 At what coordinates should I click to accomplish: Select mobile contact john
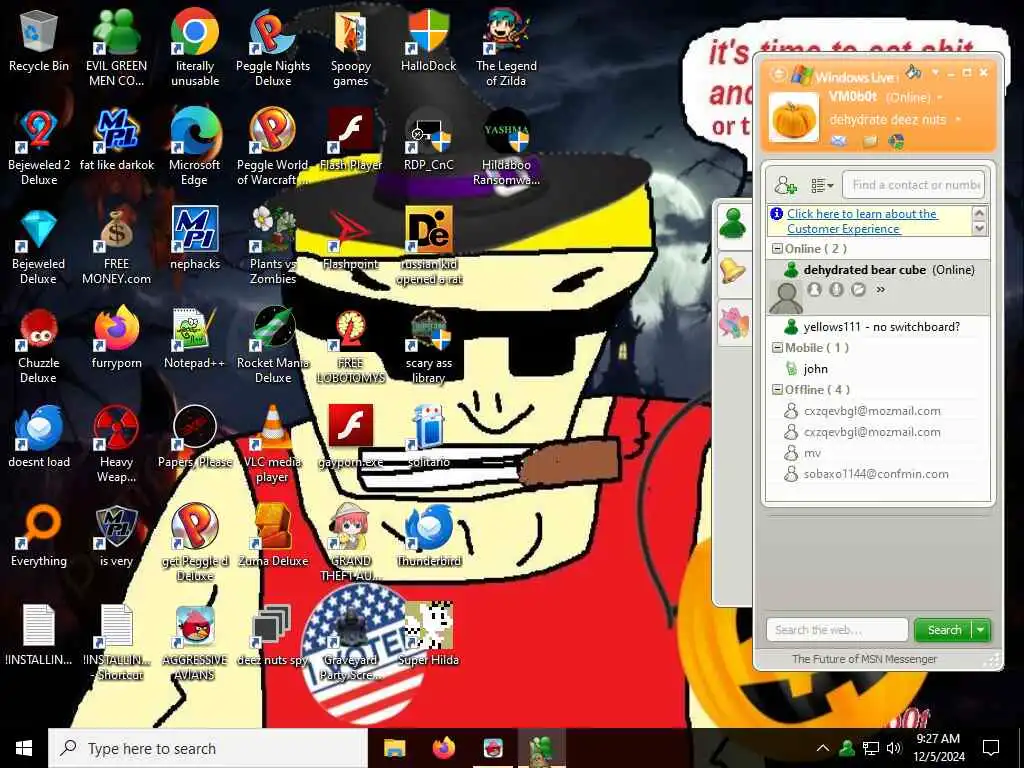tap(815, 369)
